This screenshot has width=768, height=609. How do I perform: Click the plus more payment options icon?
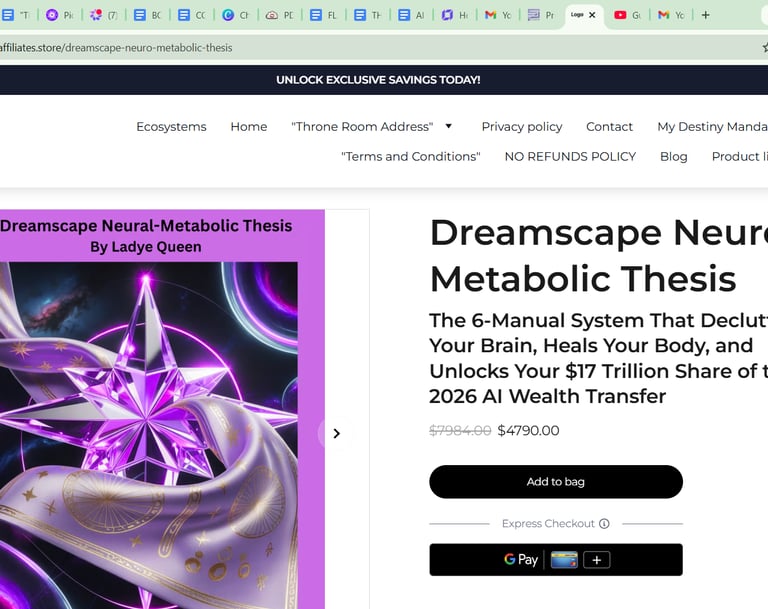coord(597,560)
